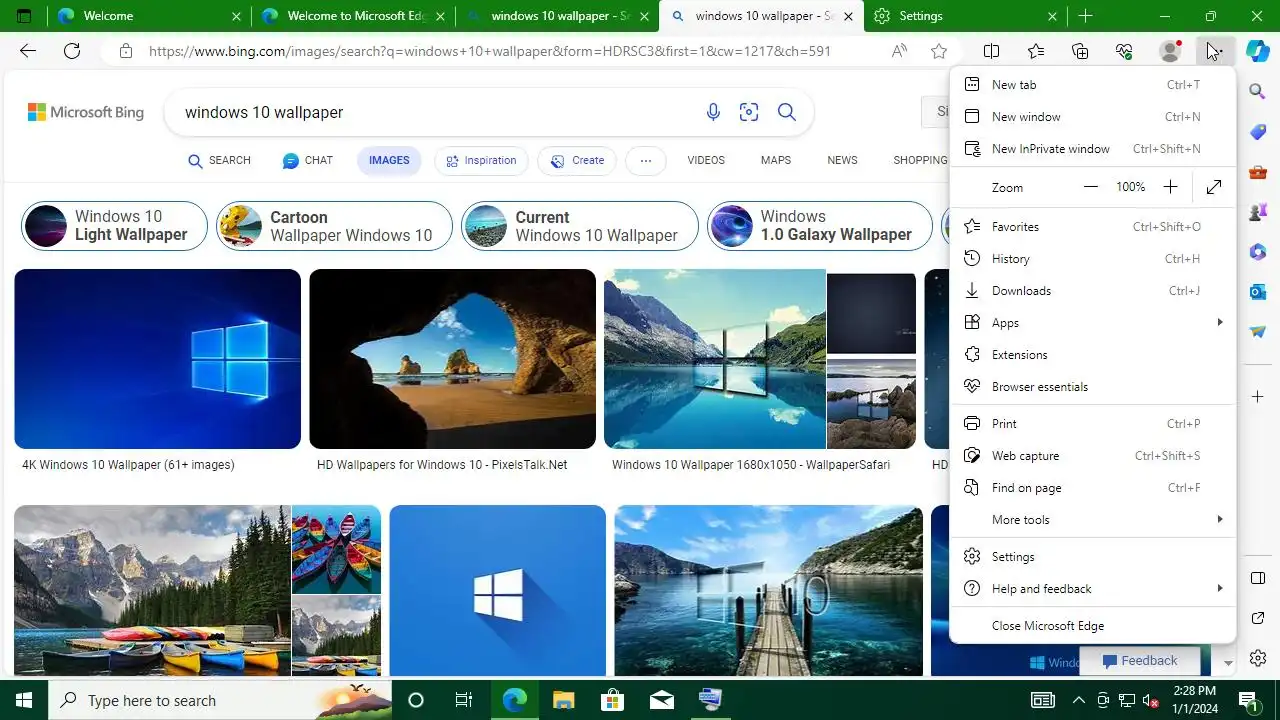Open the split screen icon

[x=991, y=51]
